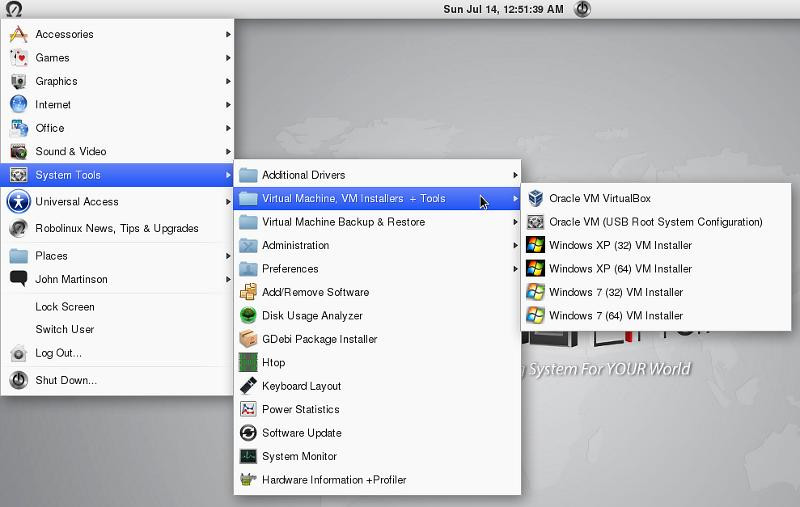Click the Robolinux logo in top panel
The height and width of the screenshot is (507, 800).
click(x=14, y=9)
